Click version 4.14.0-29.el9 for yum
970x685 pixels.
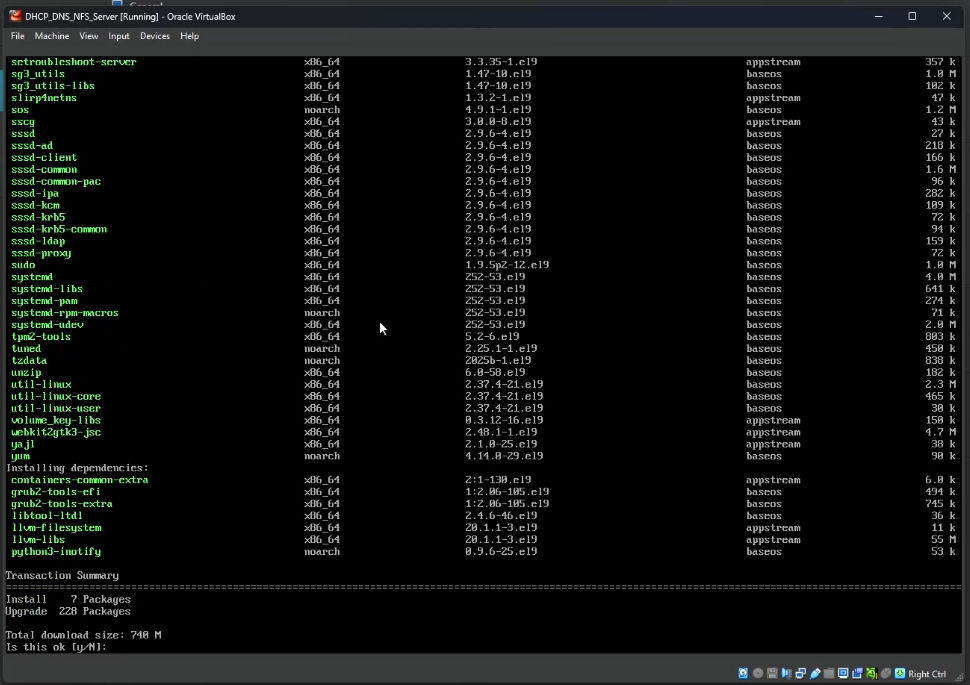pos(504,456)
